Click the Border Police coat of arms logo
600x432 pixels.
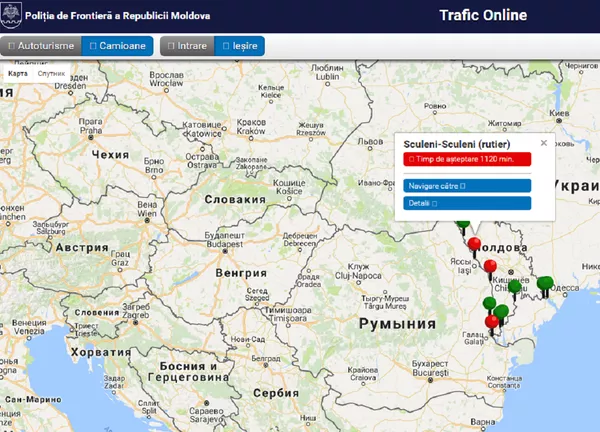coord(13,16)
